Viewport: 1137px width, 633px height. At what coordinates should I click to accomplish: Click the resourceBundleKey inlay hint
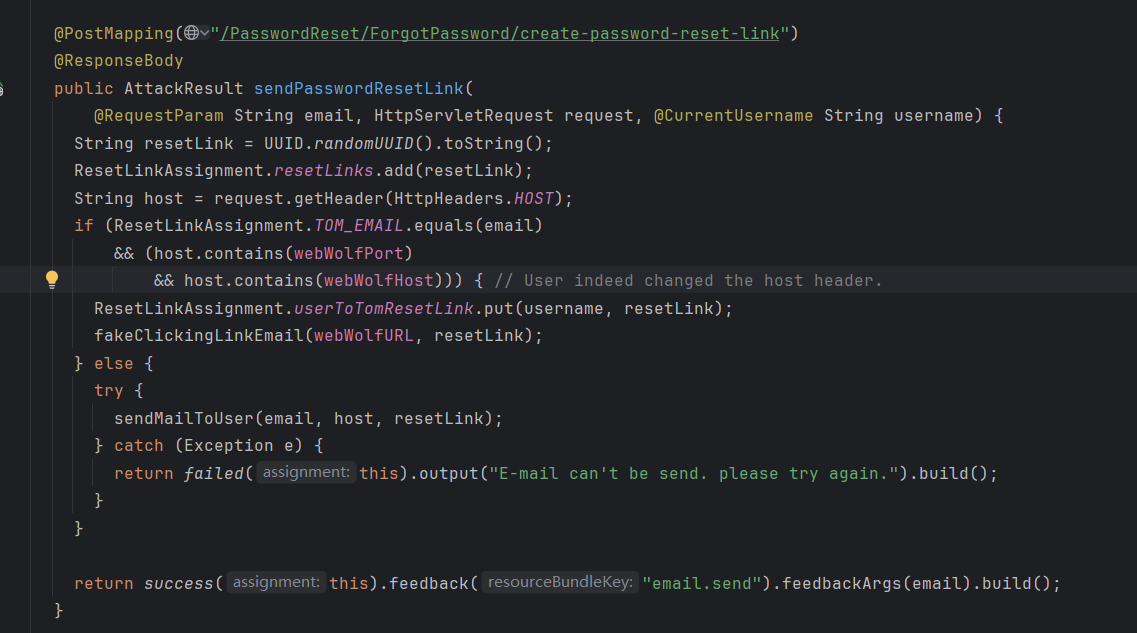click(560, 582)
